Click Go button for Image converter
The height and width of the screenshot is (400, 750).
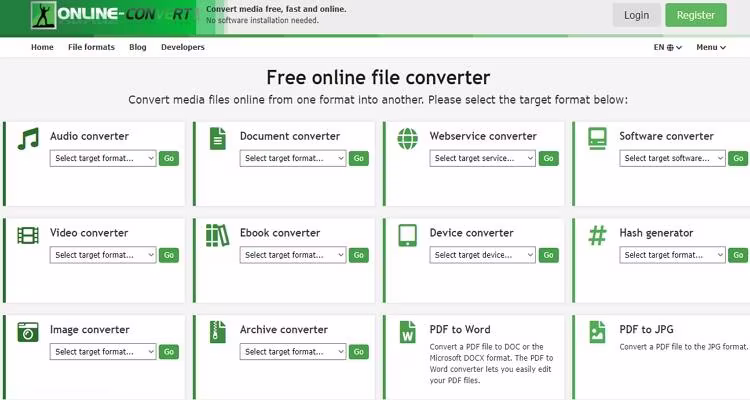[169, 352]
